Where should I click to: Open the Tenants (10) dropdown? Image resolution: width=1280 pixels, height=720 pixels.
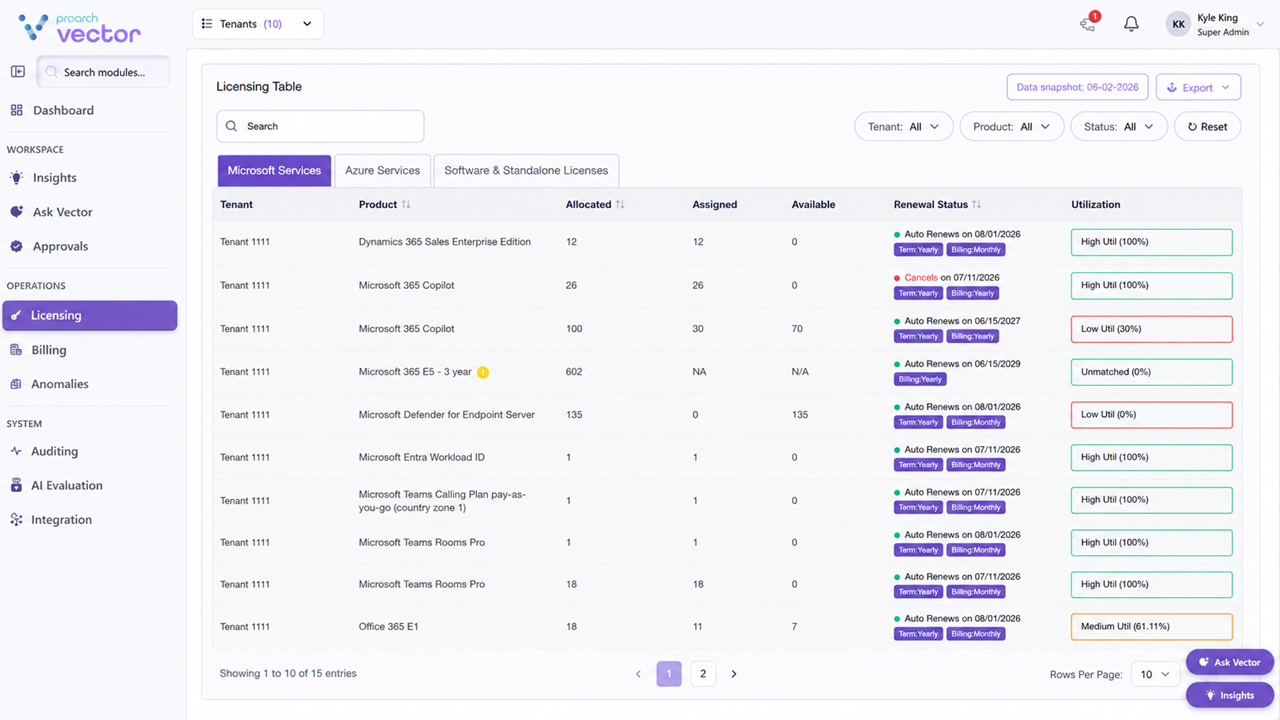[258, 24]
